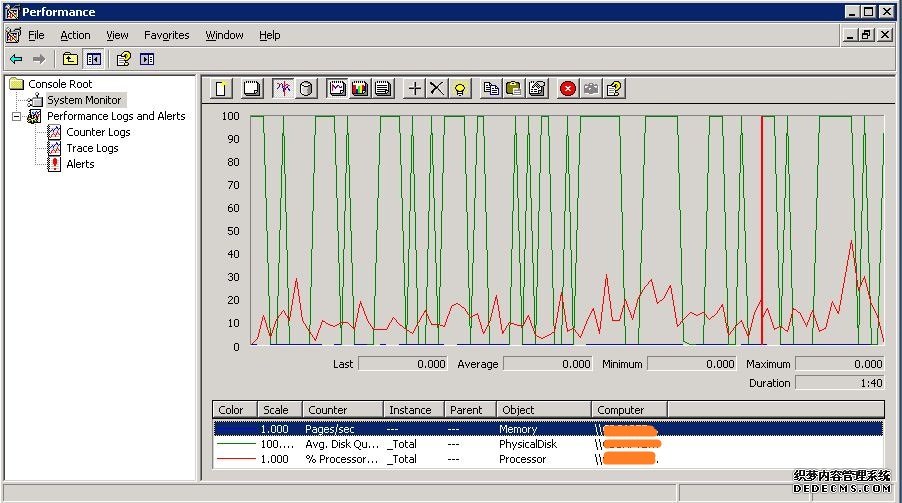Open the Favorites menu

[x=166, y=35]
